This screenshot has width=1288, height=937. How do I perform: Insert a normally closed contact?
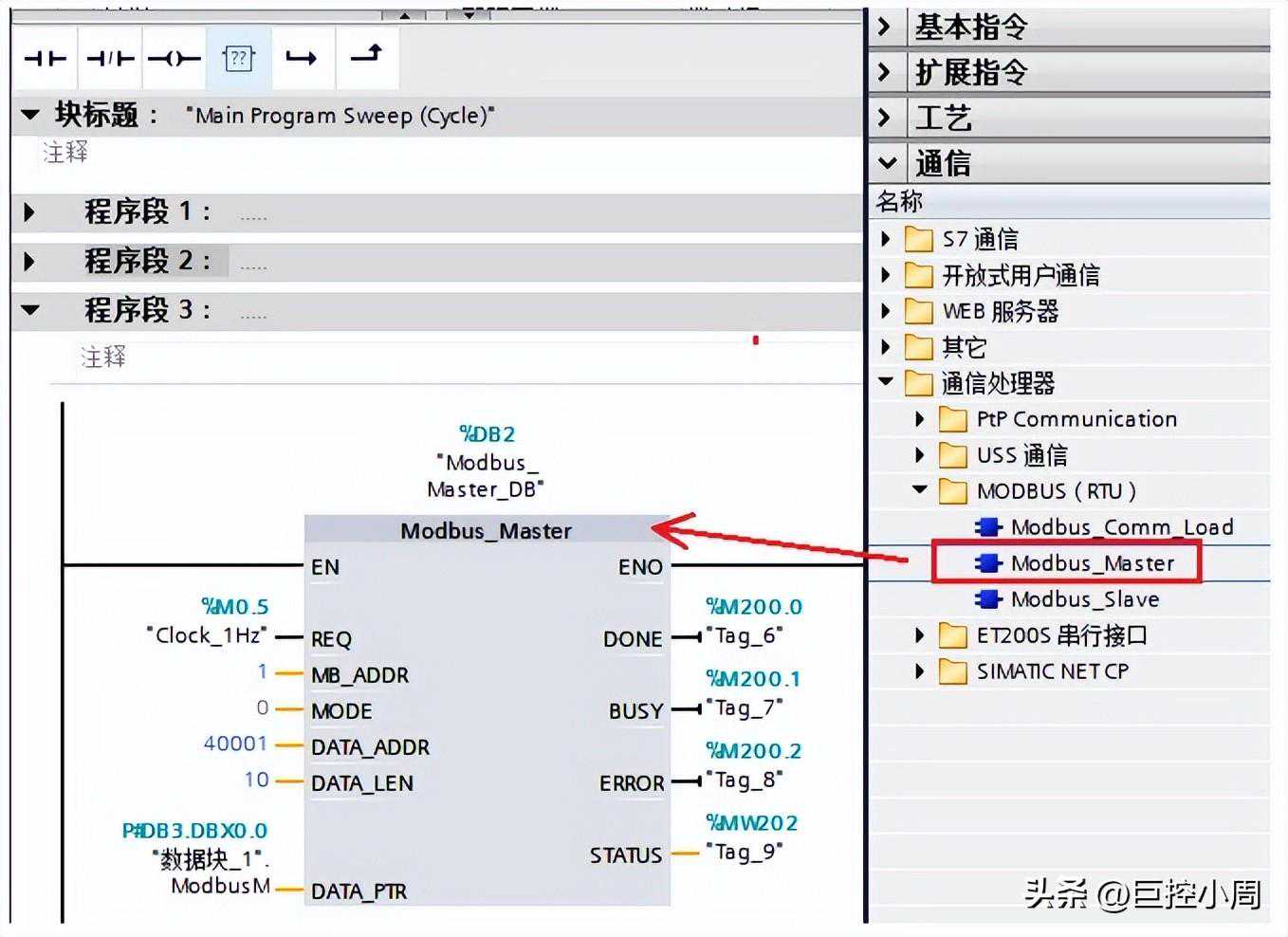point(110,59)
